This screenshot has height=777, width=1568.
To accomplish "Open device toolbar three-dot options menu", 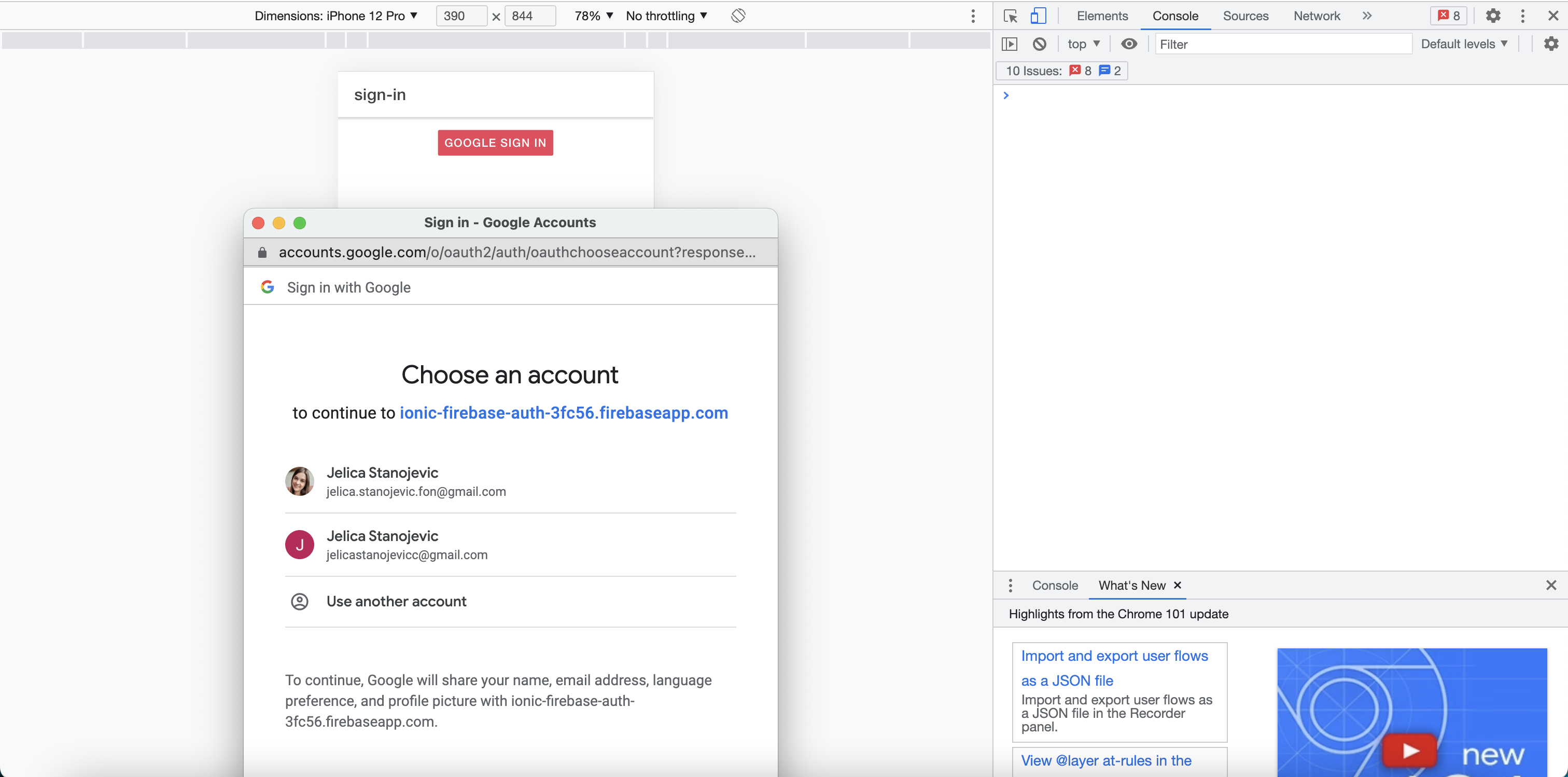I will [973, 16].
